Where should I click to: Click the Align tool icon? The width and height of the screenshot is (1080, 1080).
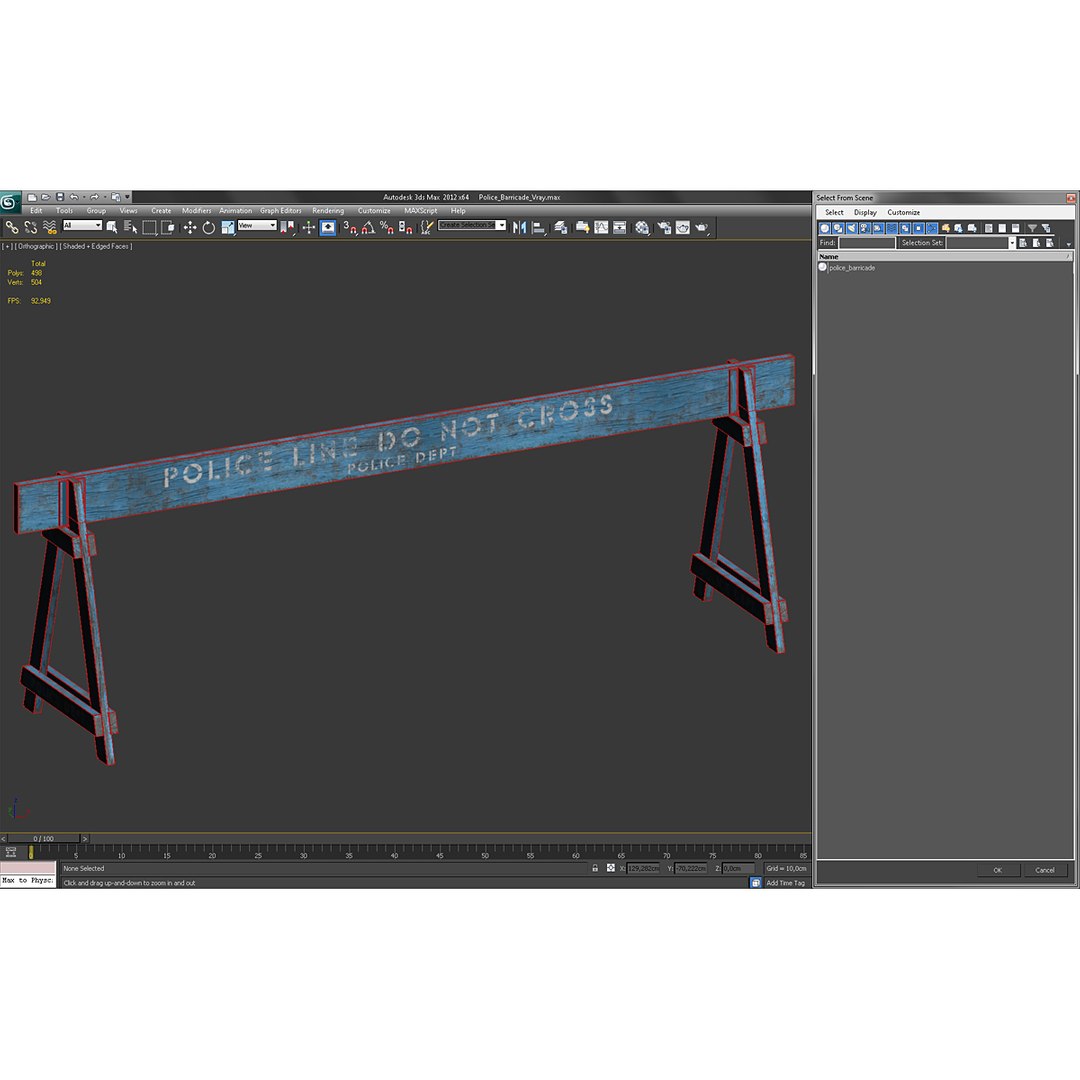(539, 227)
